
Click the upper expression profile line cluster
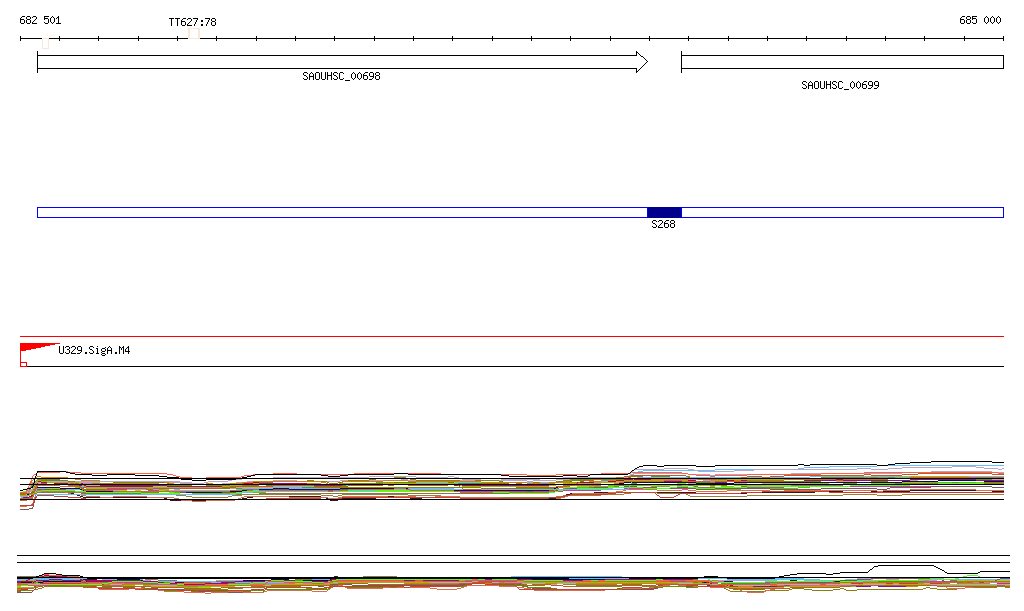tap(500, 485)
